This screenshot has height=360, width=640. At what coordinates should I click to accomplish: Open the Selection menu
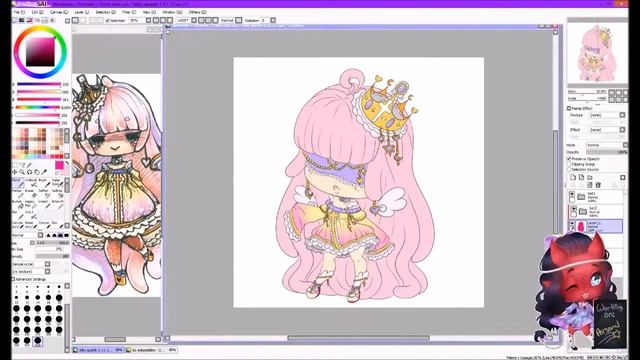[105, 12]
